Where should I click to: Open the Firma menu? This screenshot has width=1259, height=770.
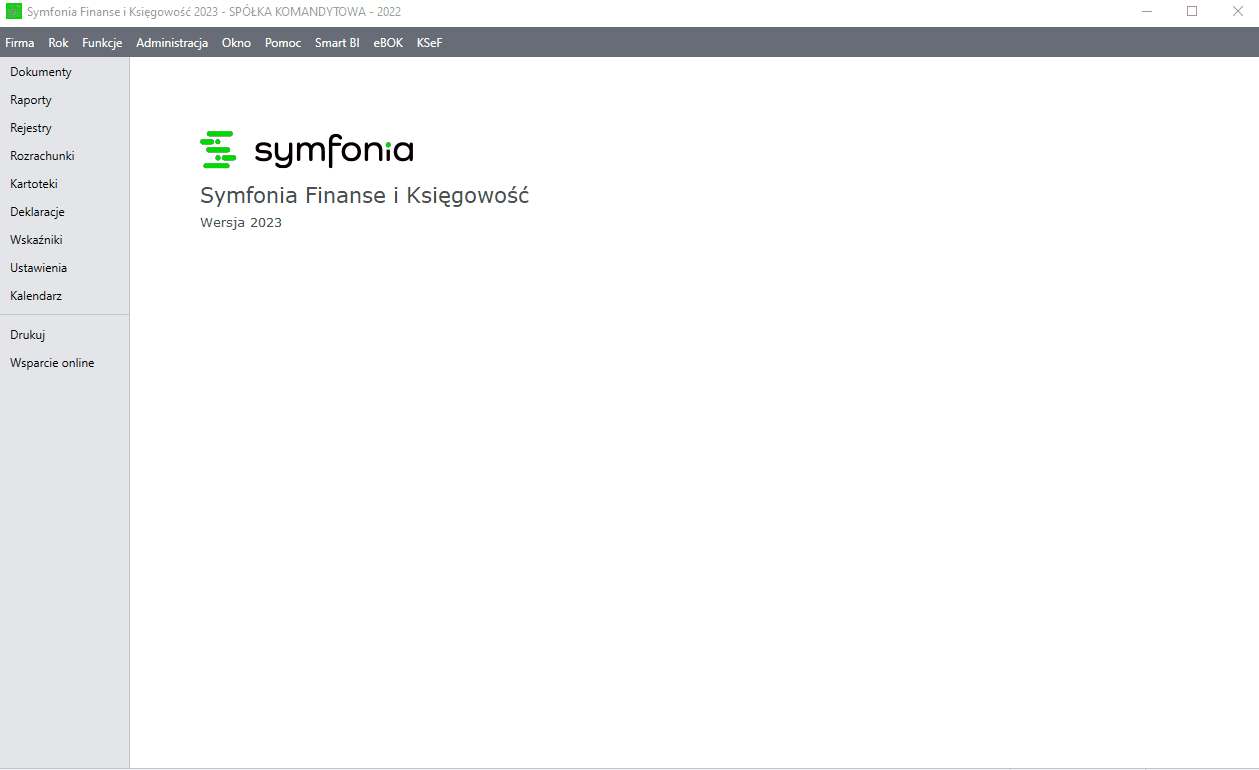pyautogui.click(x=20, y=43)
